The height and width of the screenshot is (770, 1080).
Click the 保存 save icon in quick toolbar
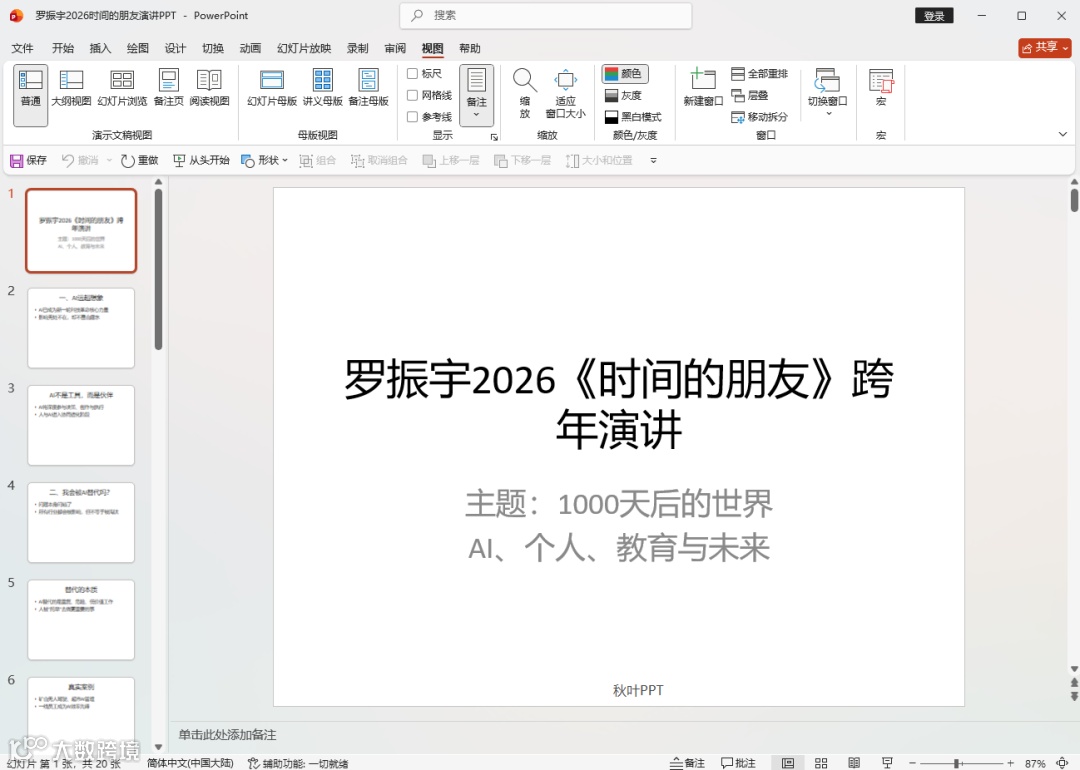click(x=28, y=160)
